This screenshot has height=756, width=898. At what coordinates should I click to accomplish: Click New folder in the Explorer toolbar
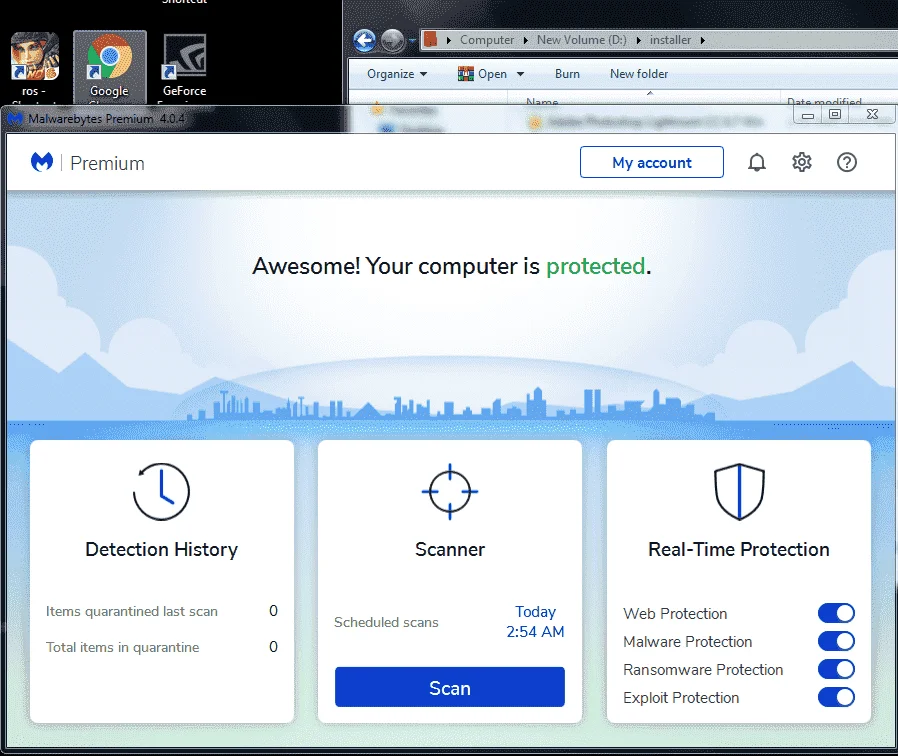[639, 74]
